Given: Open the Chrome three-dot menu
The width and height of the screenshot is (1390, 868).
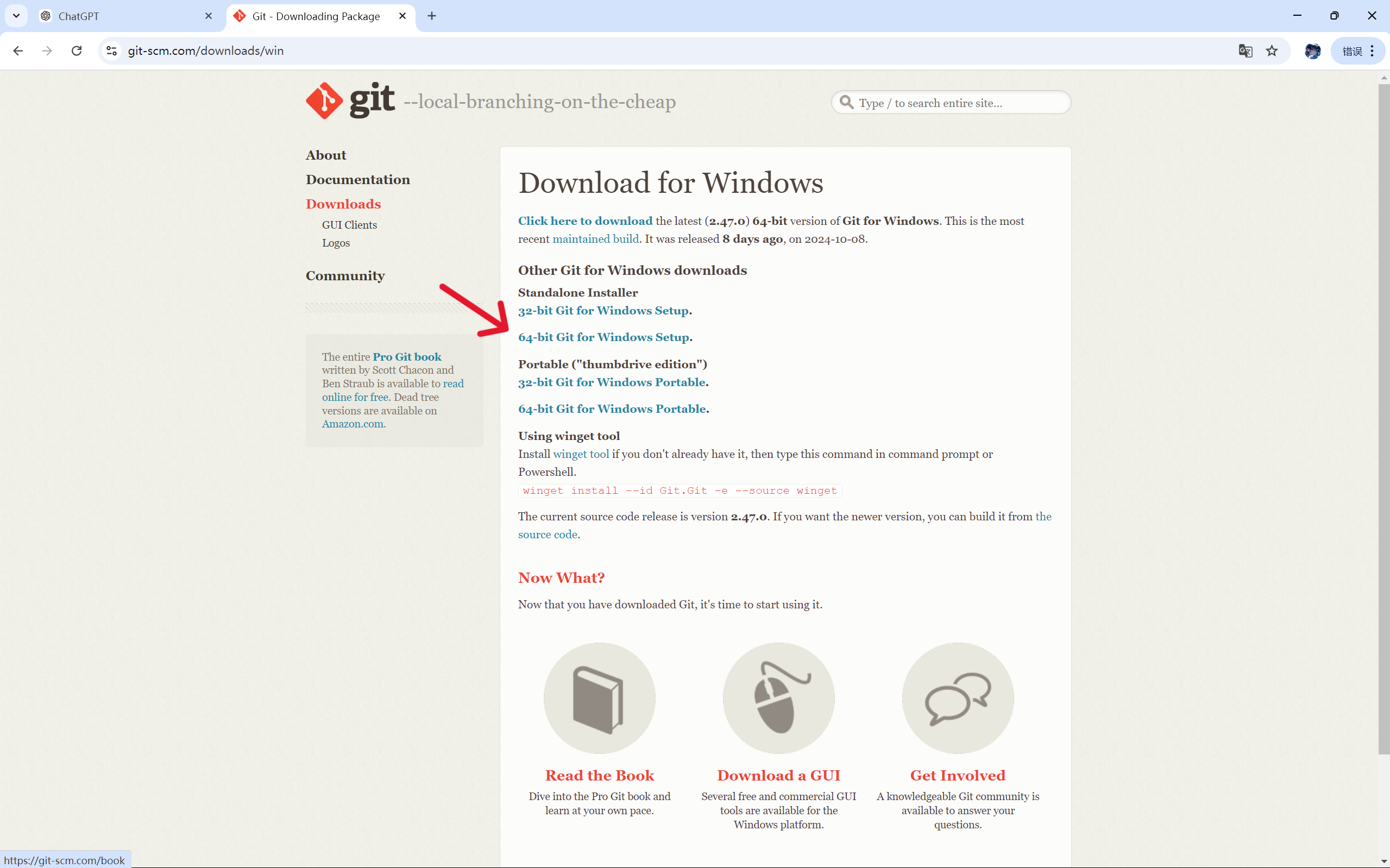Looking at the screenshot, I should click(x=1372, y=51).
